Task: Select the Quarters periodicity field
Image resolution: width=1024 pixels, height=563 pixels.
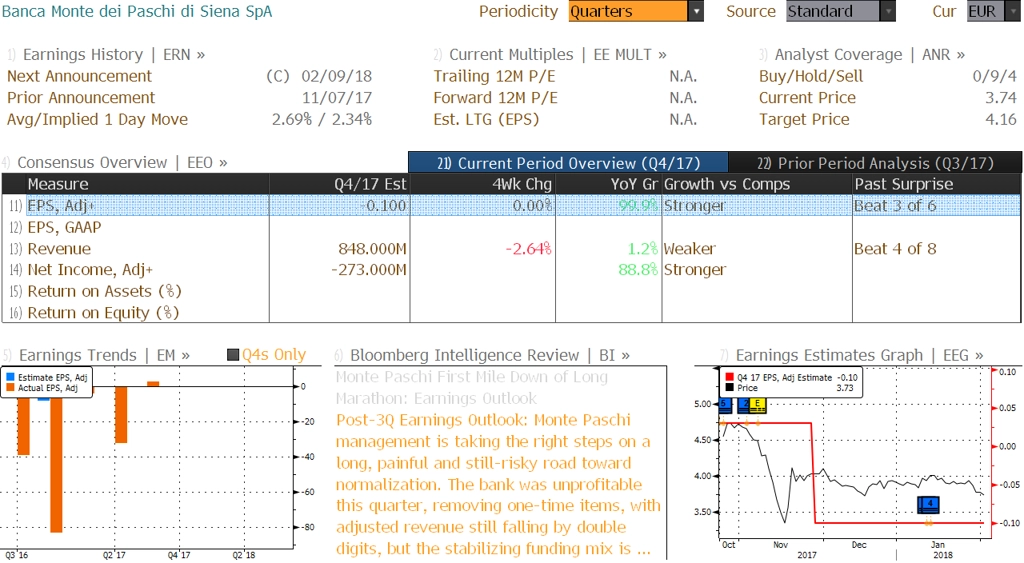Action: coord(628,11)
